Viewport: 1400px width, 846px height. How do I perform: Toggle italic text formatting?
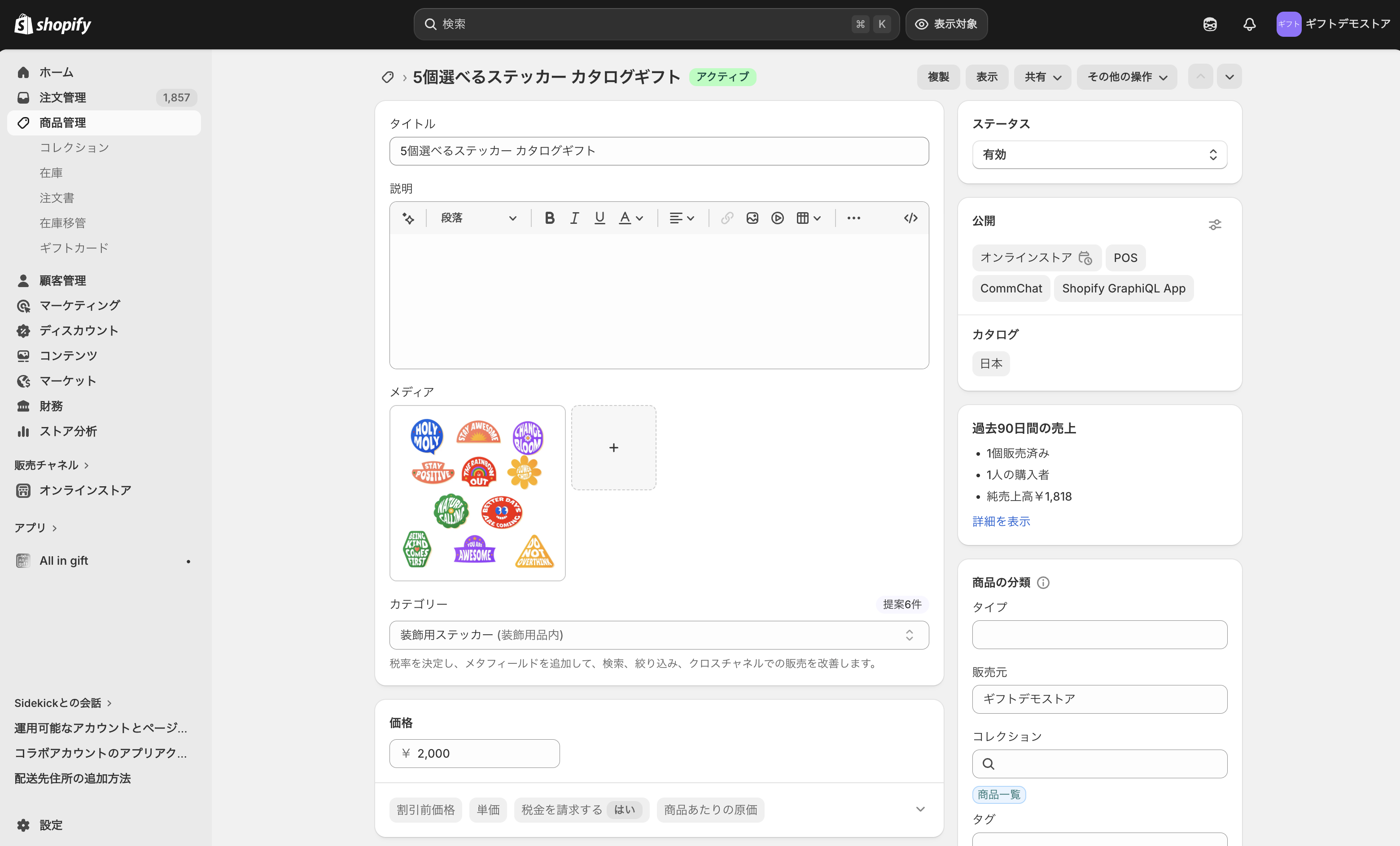[574, 218]
